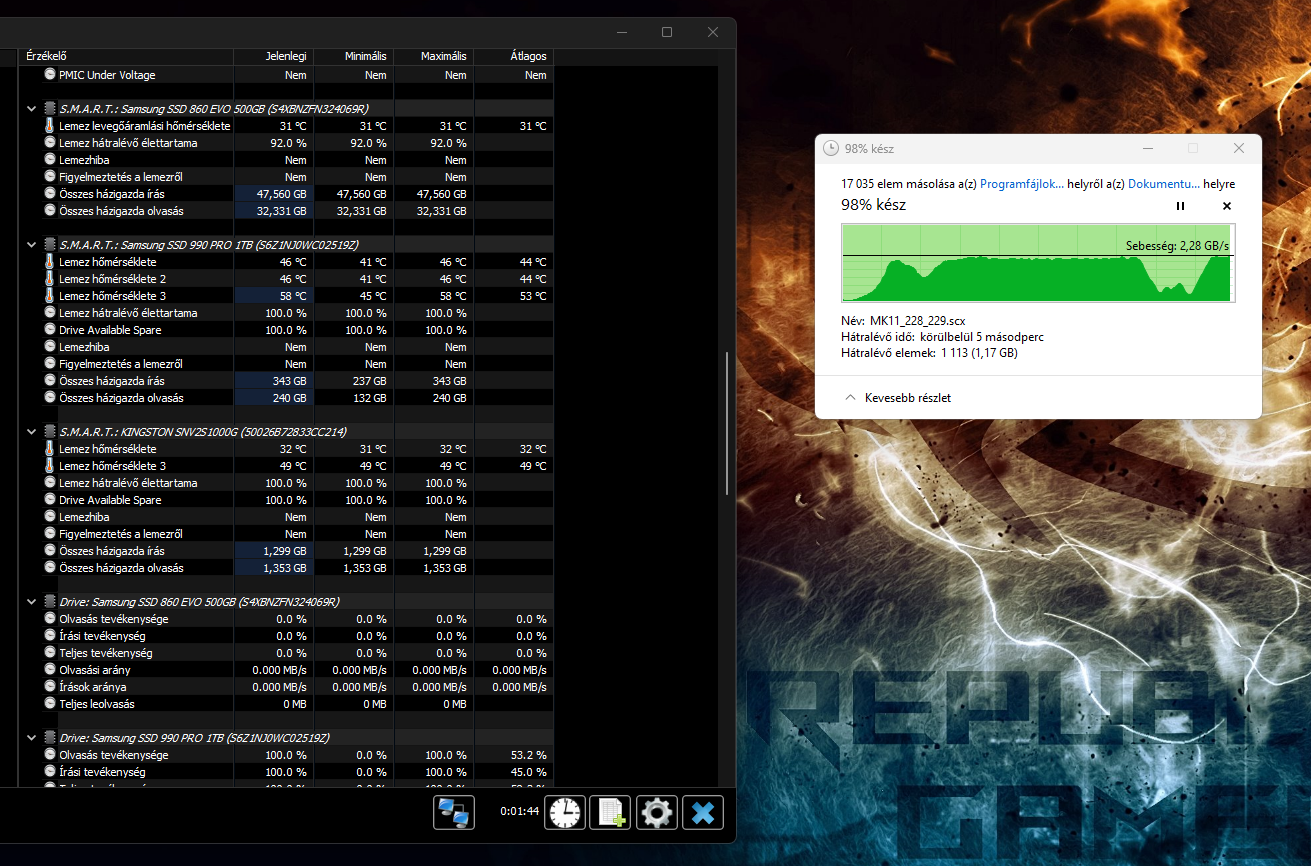Click the Jelenlegi column header
1311x866 pixels.
click(274, 57)
